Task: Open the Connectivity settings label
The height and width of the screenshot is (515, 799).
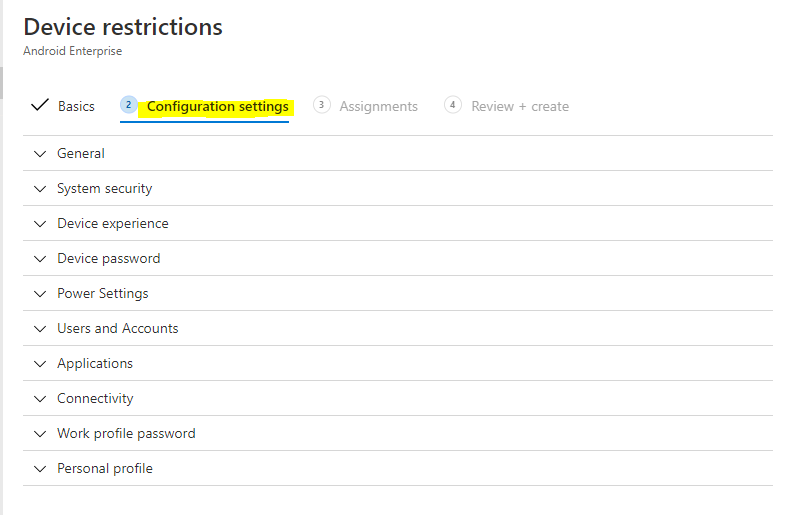Action: click(x=95, y=399)
